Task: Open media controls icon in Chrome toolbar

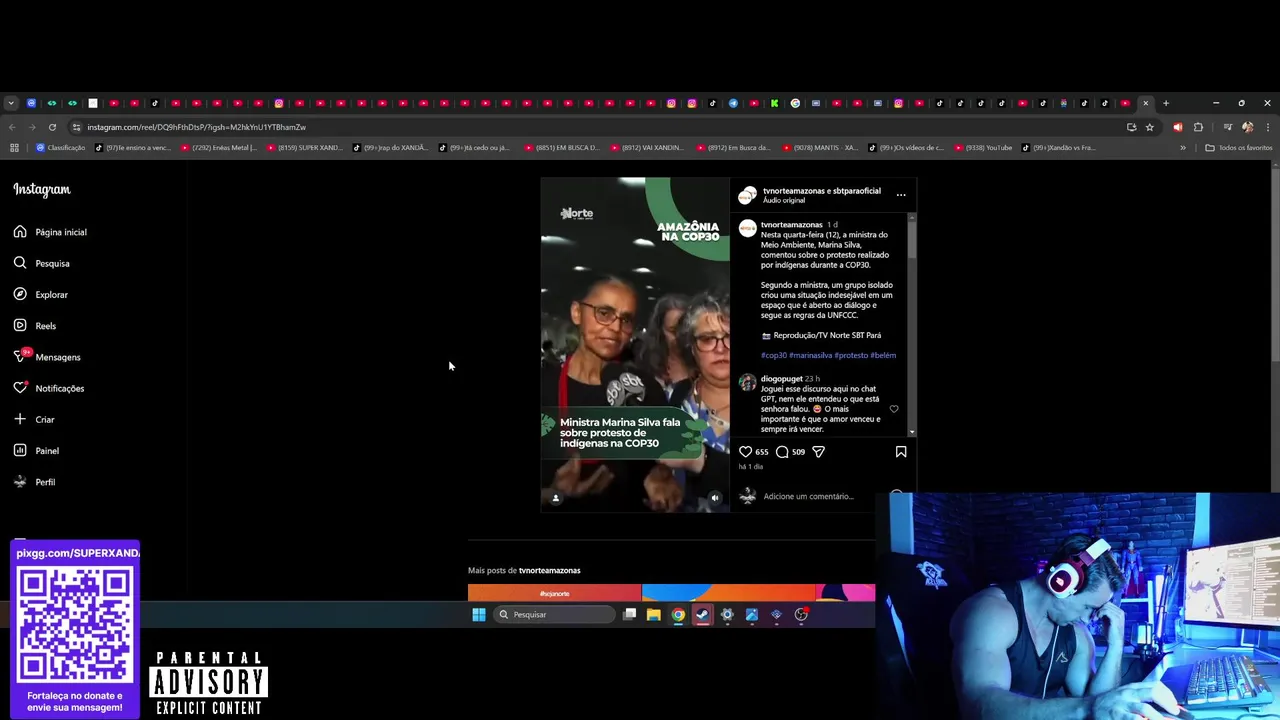Action: (1227, 127)
